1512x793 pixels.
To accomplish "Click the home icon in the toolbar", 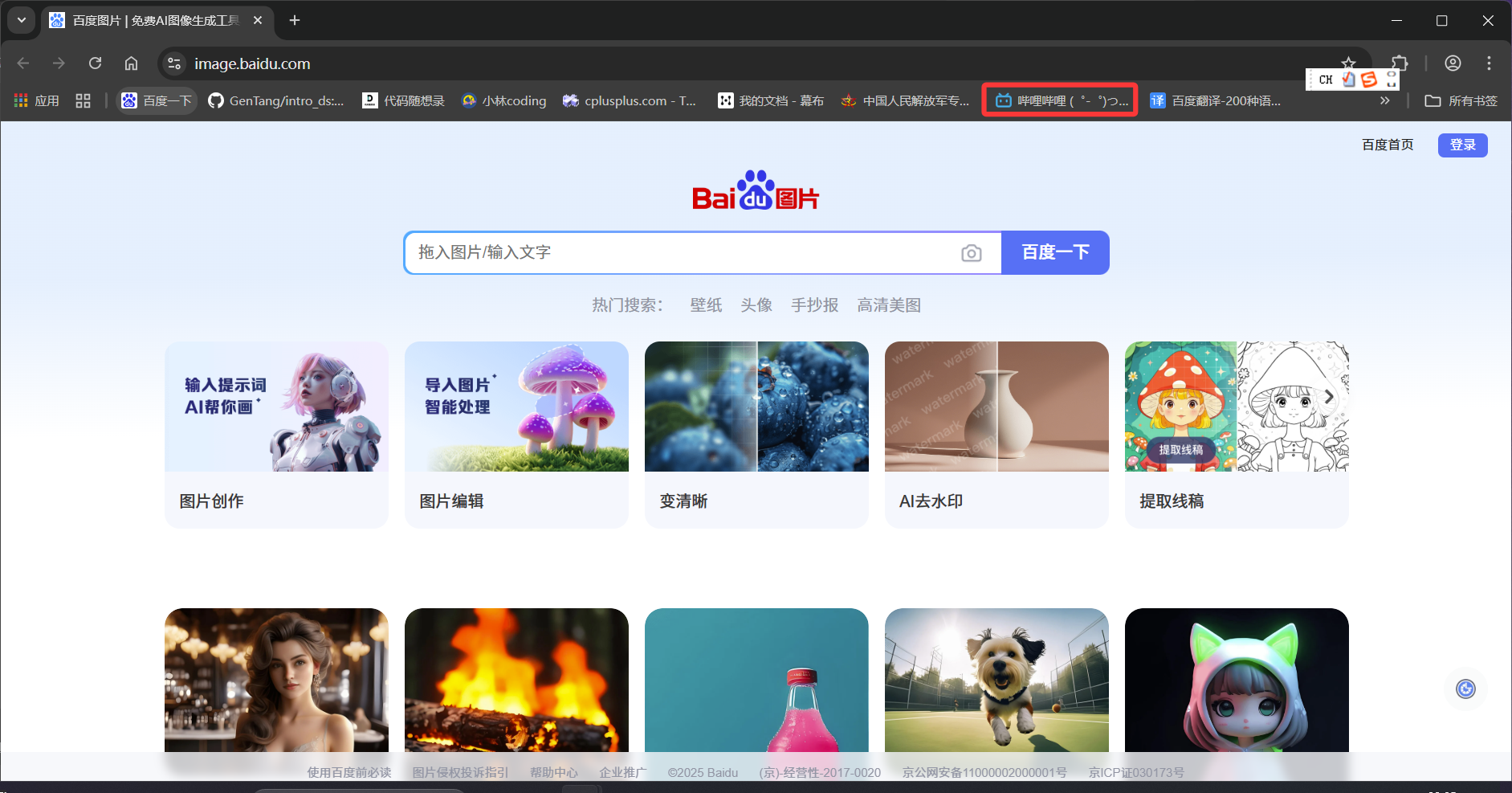I will point(131,63).
